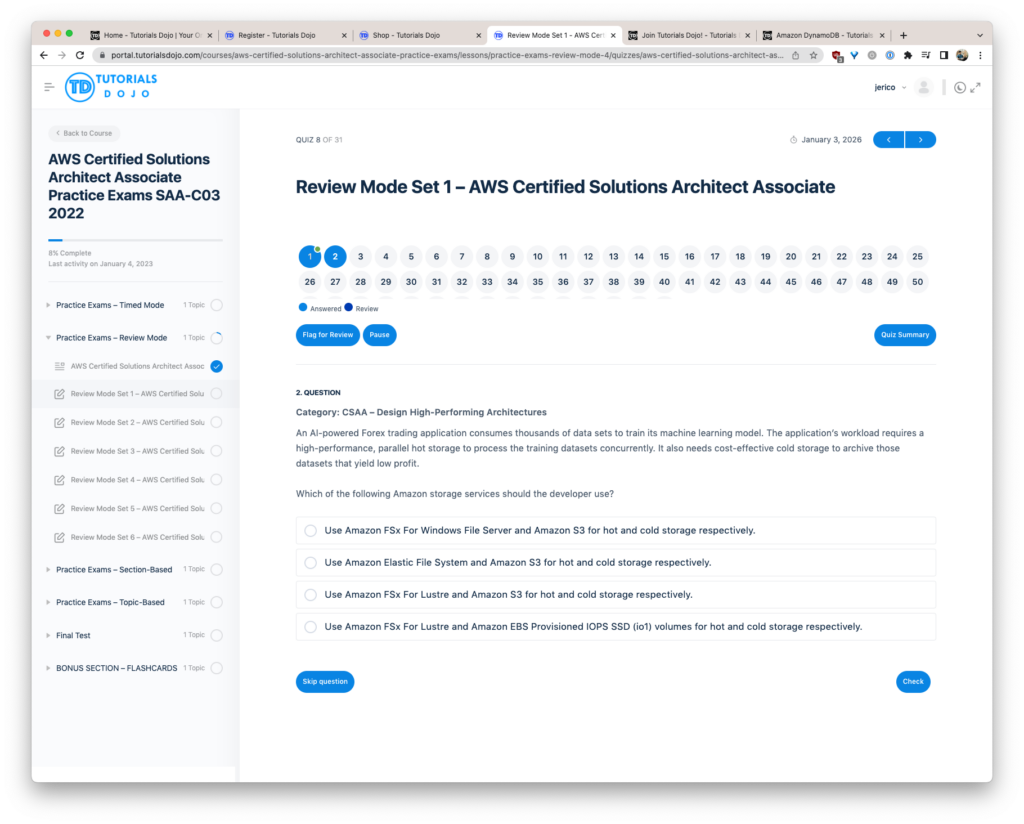
Task: Open the user avatar profile icon
Action: pos(923,87)
